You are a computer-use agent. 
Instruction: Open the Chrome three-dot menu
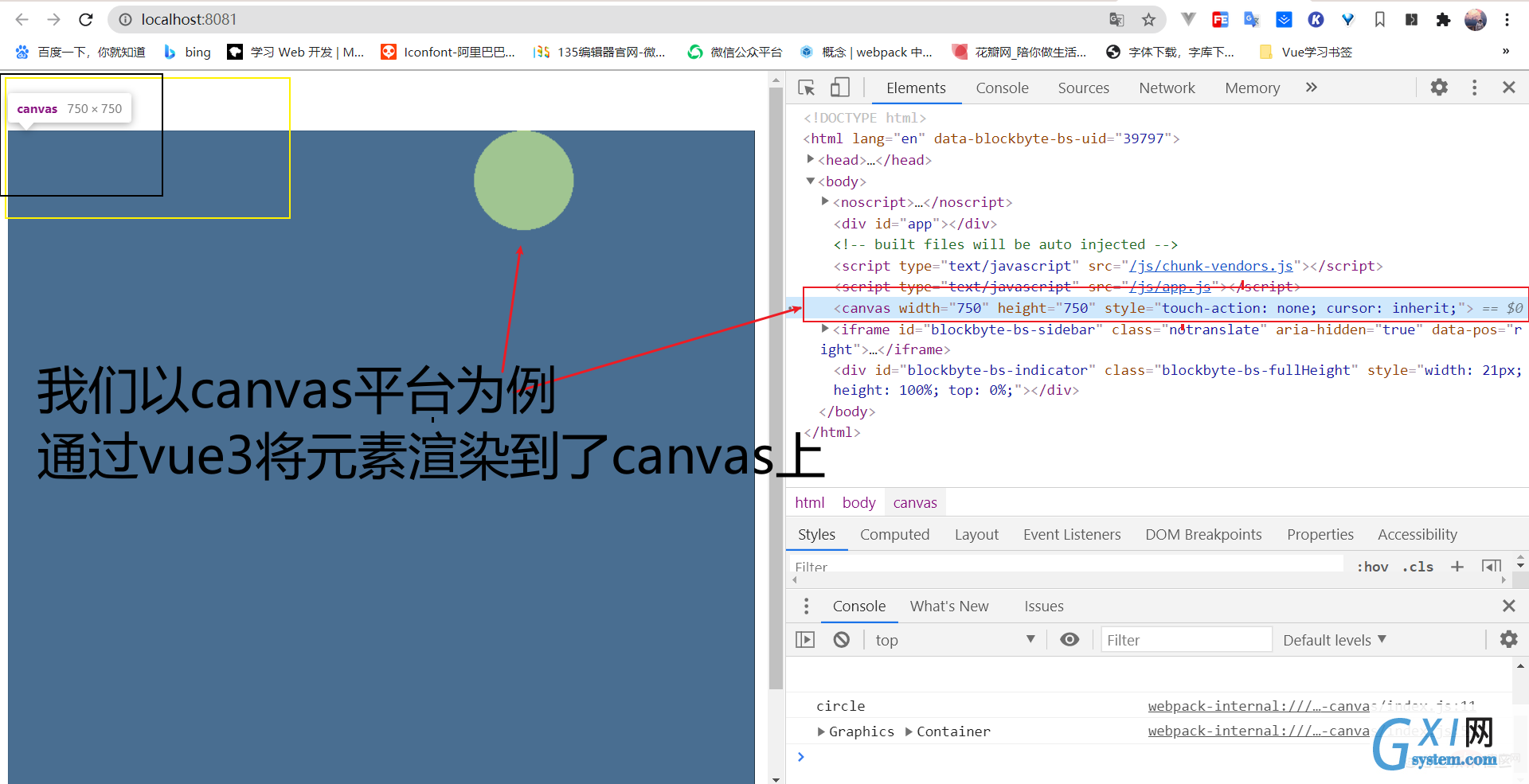click(1507, 19)
